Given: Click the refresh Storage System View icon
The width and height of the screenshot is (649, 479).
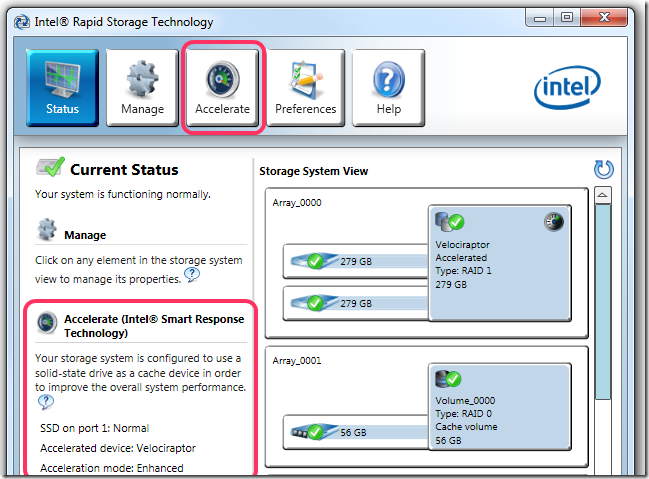Looking at the screenshot, I should (x=603, y=169).
